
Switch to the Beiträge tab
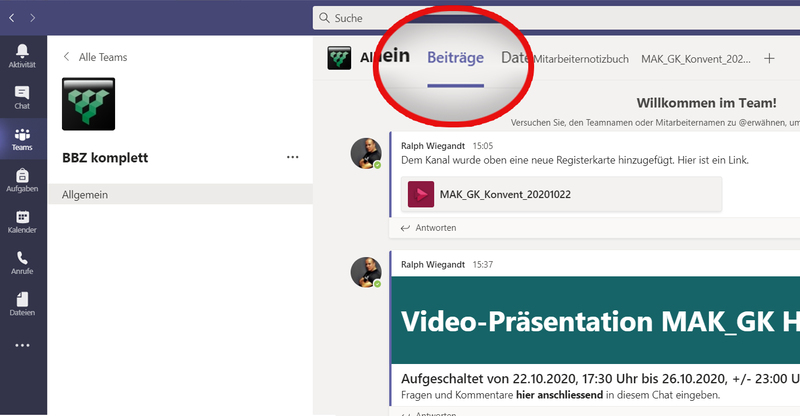(x=455, y=58)
